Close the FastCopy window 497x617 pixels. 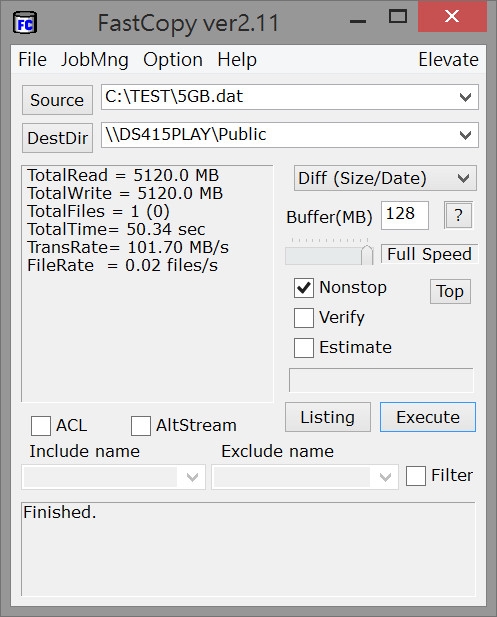[x=452, y=16]
